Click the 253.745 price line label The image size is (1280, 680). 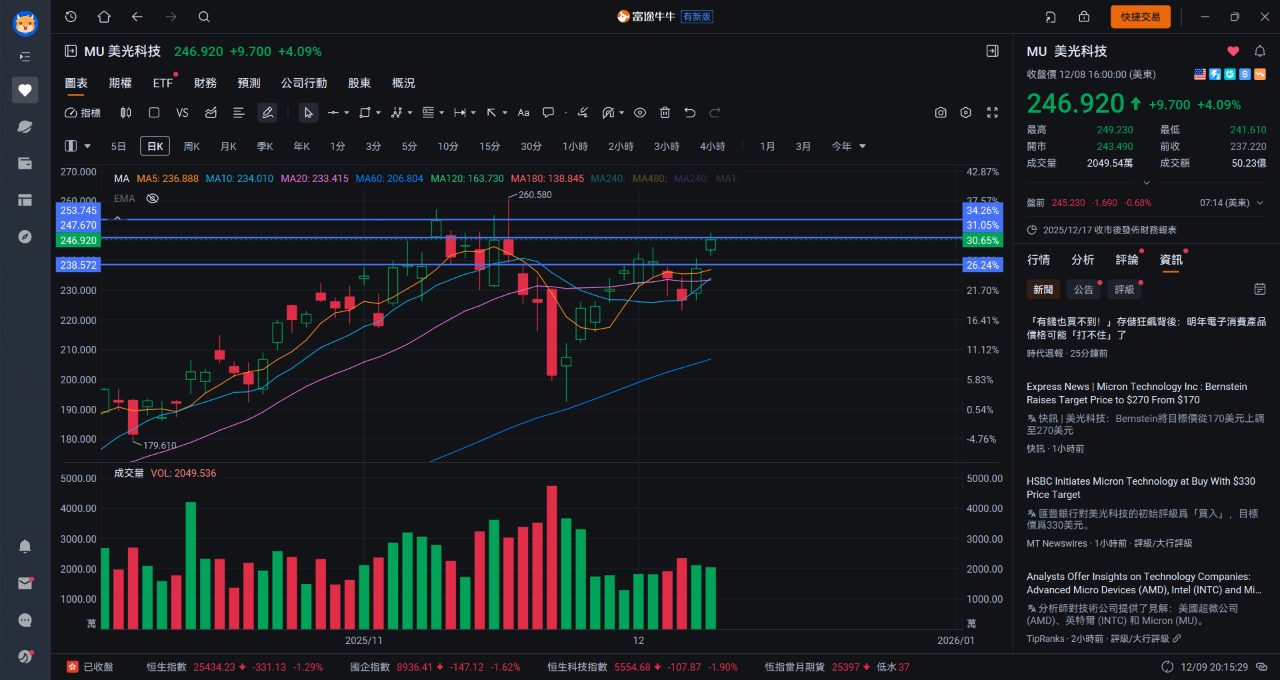pos(78,211)
